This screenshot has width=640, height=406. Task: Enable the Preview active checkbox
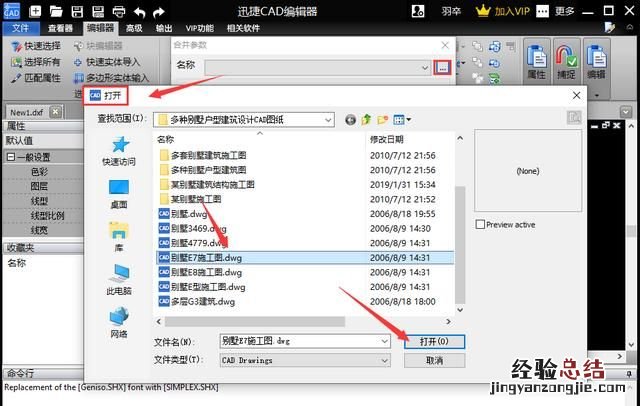[480, 224]
